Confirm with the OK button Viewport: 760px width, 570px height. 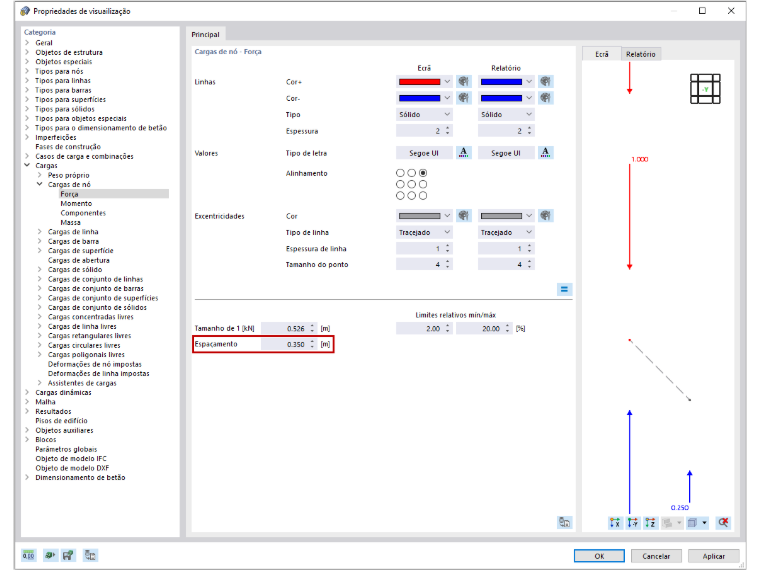(599, 556)
